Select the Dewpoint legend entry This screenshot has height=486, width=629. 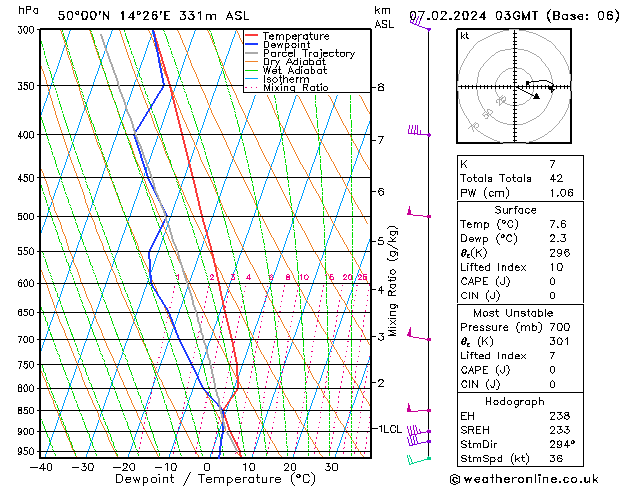click(282, 45)
